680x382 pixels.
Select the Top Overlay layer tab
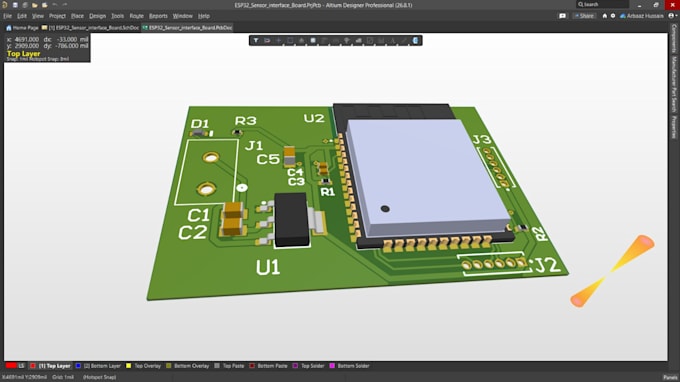tap(144, 366)
